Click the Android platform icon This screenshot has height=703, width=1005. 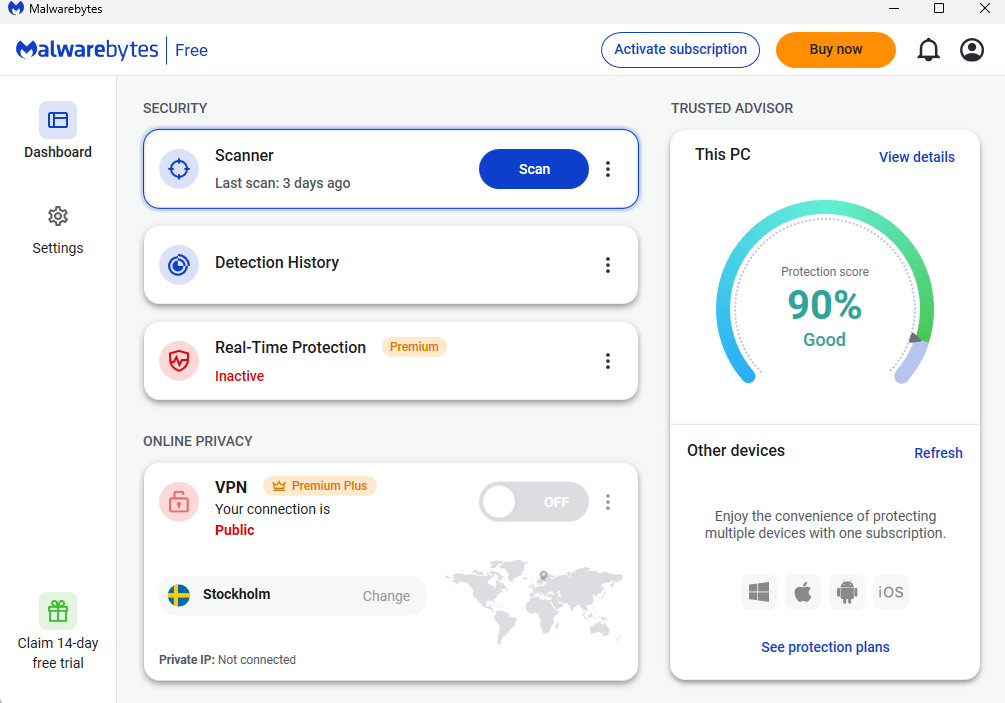coord(847,592)
